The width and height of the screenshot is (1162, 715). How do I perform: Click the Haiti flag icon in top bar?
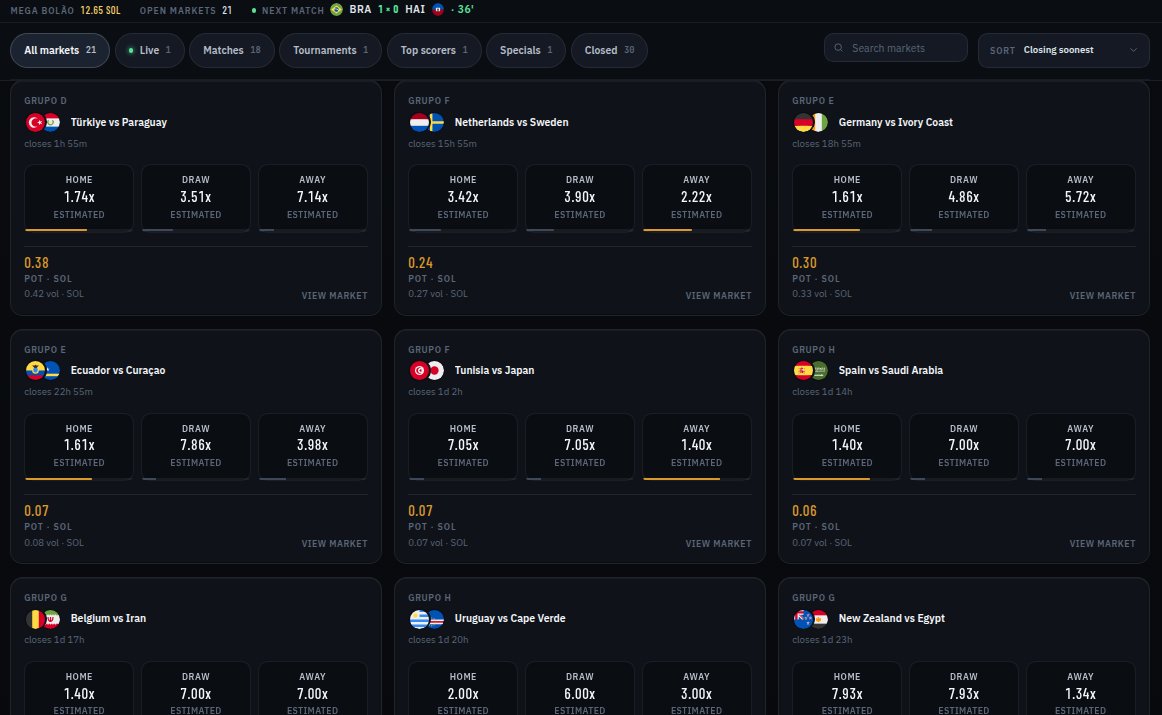coord(438,10)
